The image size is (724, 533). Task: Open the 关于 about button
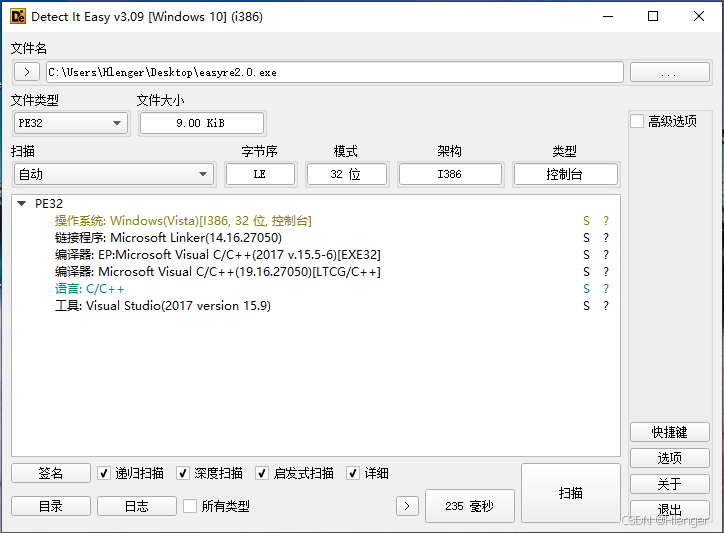coord(670,484)
